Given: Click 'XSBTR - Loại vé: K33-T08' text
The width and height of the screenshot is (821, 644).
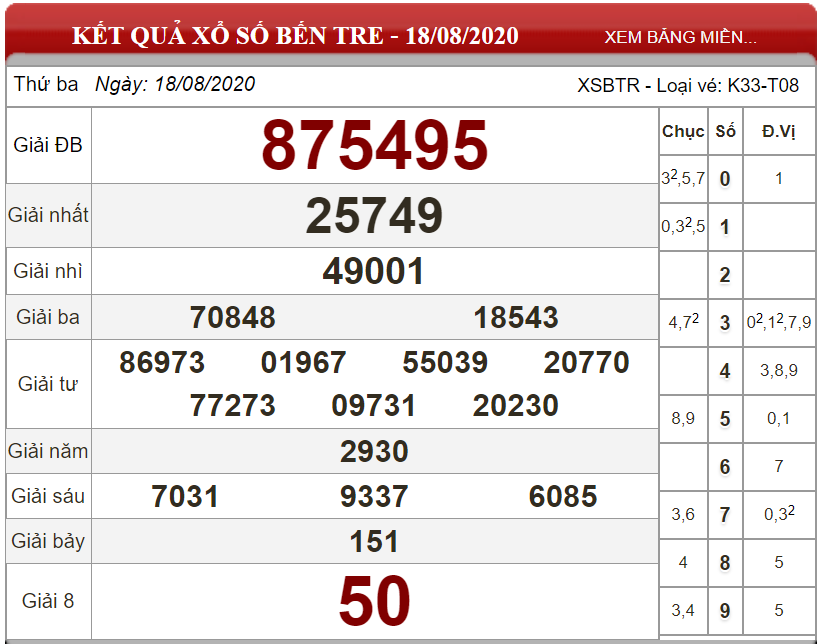Looking at the screenshot, I should [688, 85].
